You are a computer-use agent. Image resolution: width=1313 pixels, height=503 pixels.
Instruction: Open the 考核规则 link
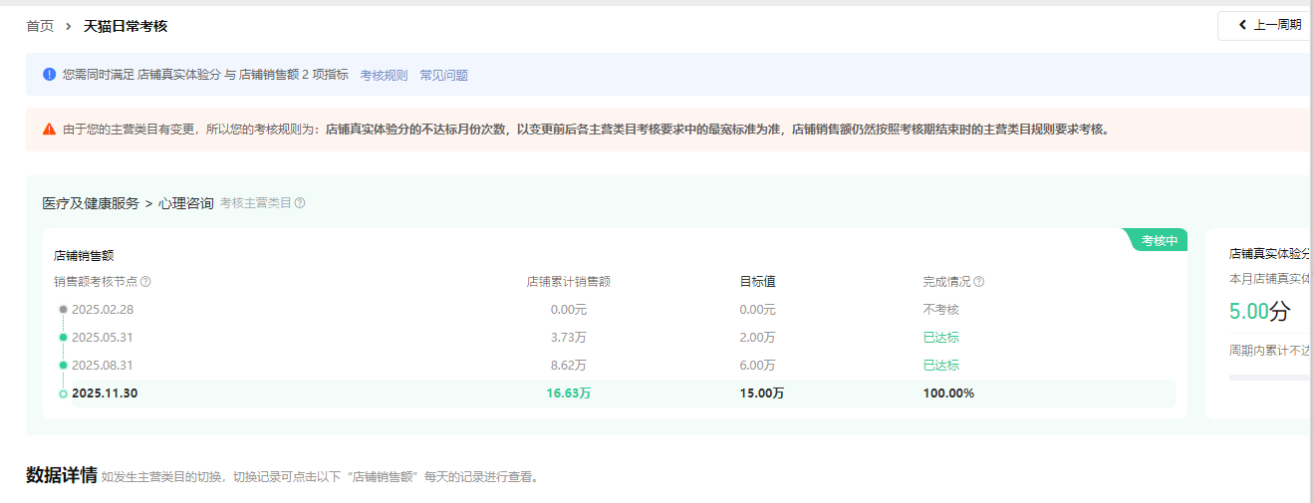(x=383, y=75)
